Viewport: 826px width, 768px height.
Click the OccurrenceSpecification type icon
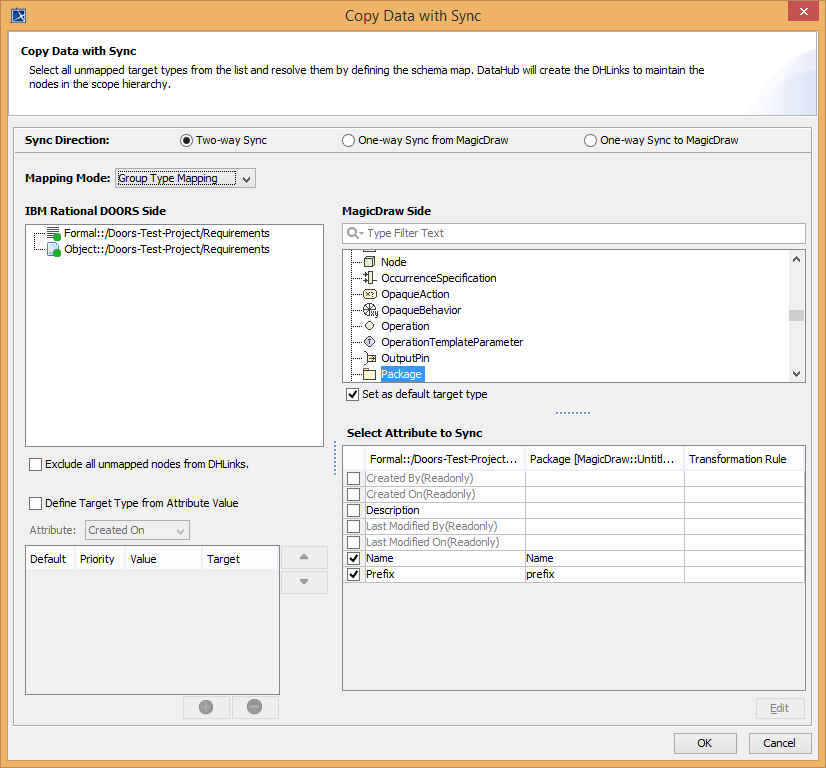[369, 278]
